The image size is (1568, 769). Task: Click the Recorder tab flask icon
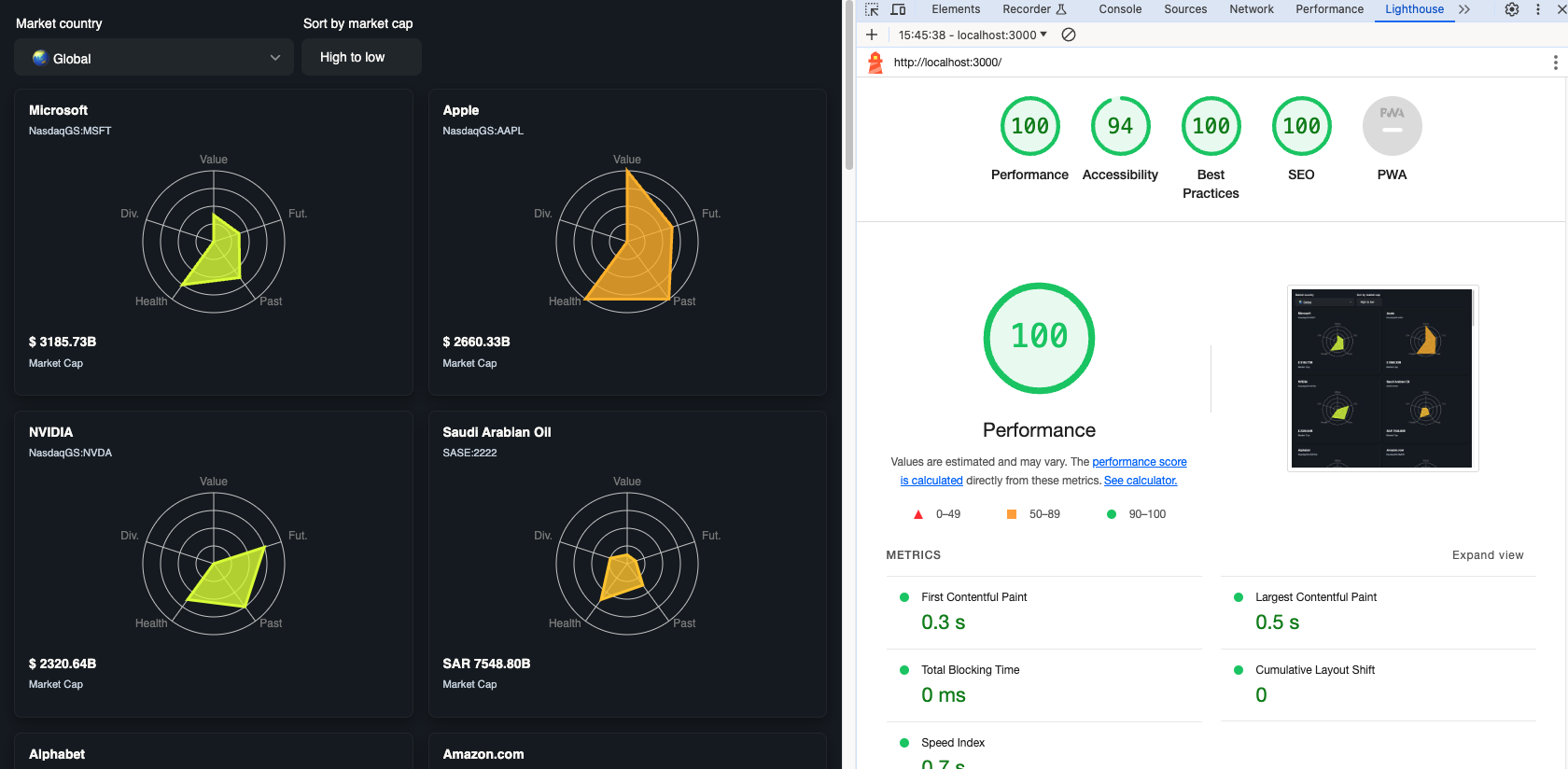[1061, 9]
